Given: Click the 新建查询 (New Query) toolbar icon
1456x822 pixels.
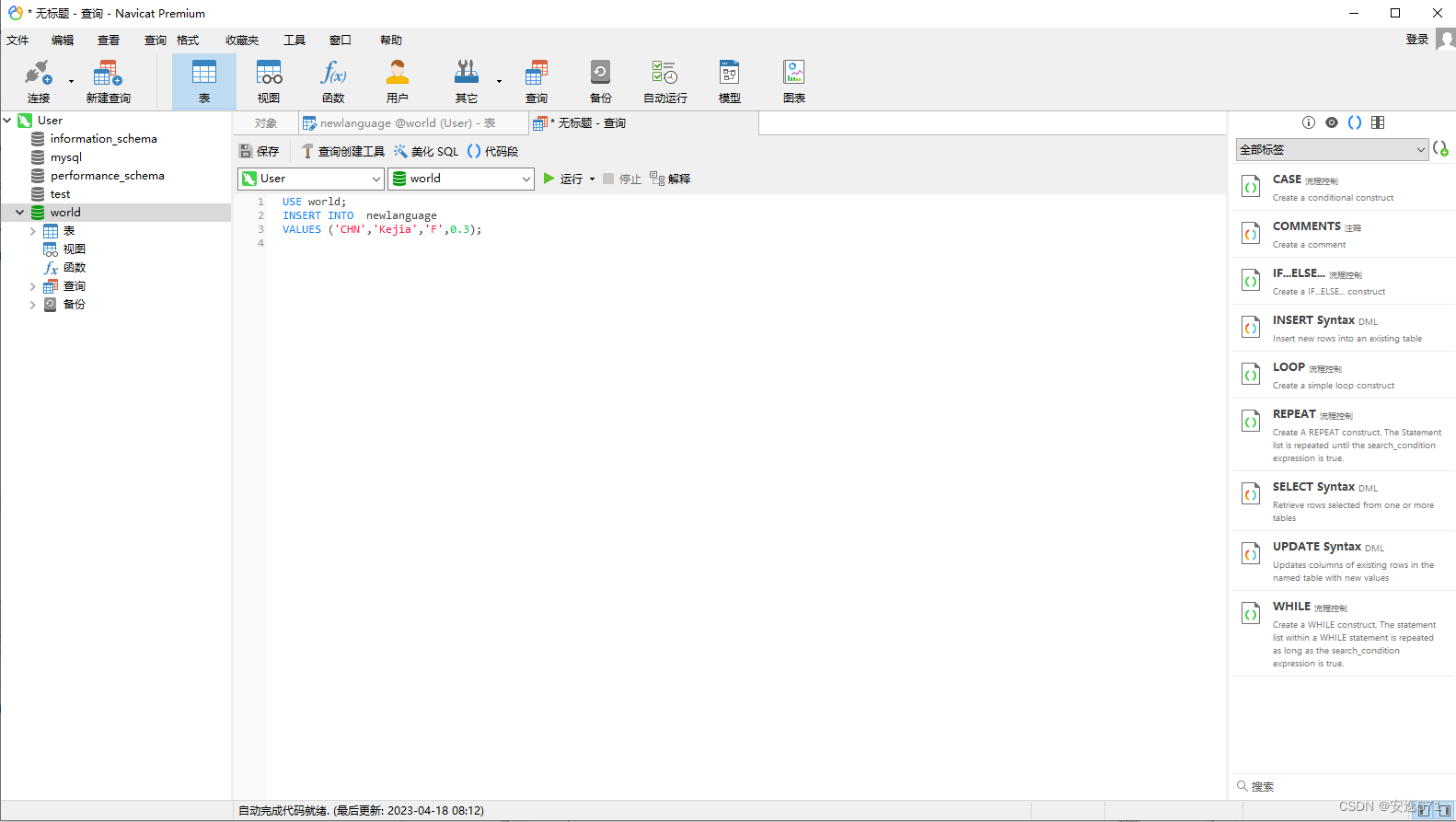Looking at the screenshot, I should coord(108,81).
